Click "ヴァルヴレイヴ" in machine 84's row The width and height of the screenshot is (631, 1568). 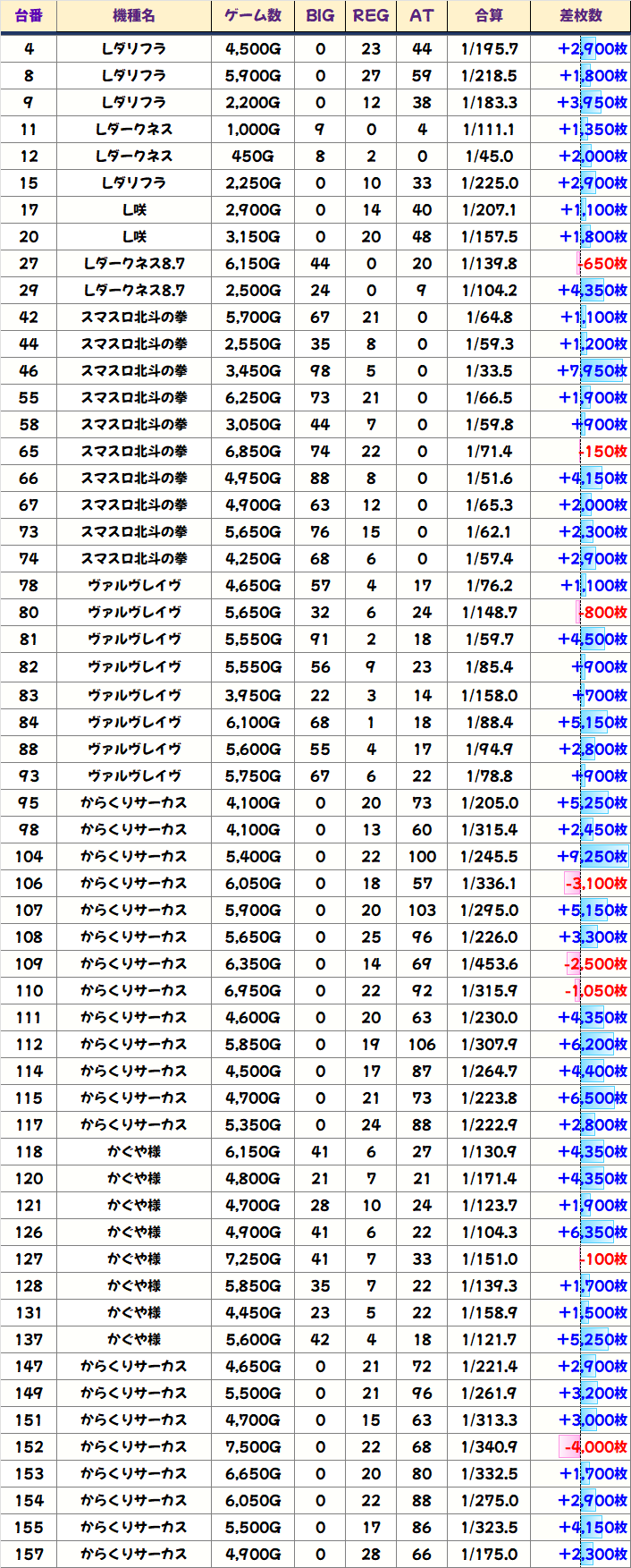134,723
